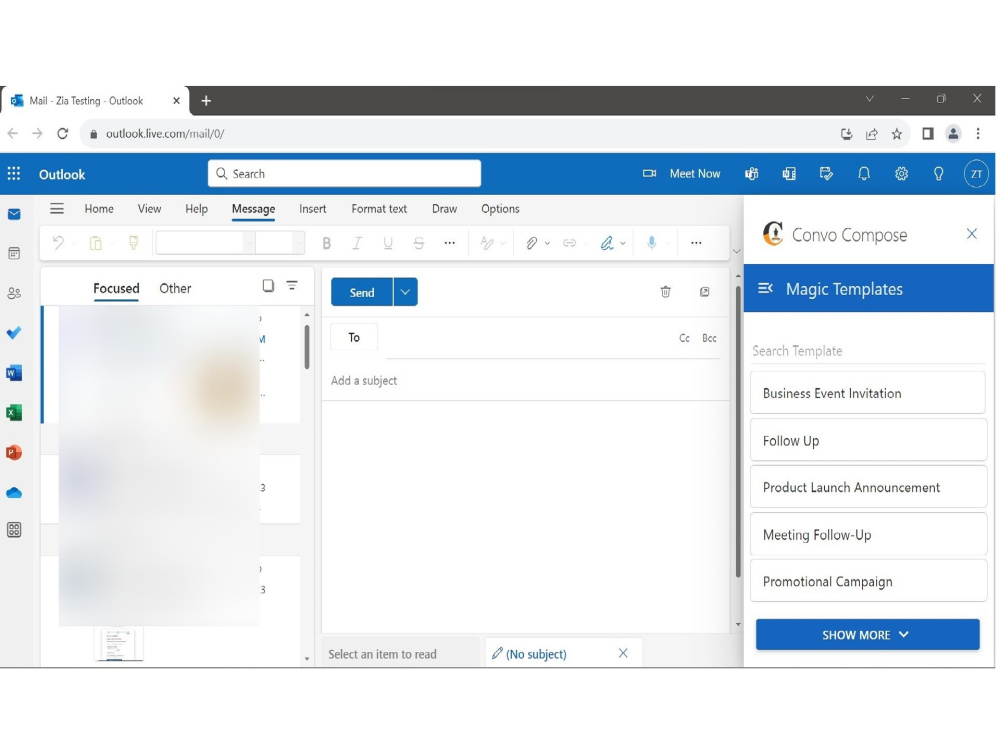Open ribbon overflow ellipsis at right end
Viewport: 1000px width, 750px height.
coord(696,243)
